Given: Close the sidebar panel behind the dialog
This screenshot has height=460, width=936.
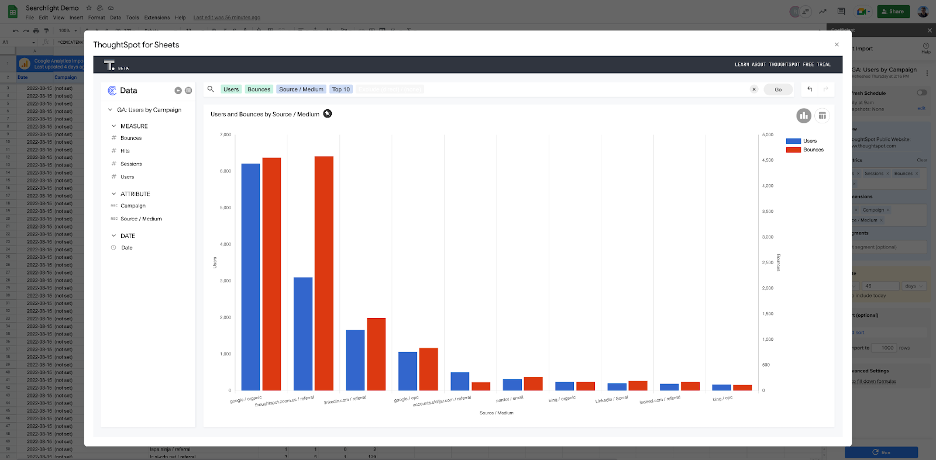Looking at the screenshot, I should [929, 30].
